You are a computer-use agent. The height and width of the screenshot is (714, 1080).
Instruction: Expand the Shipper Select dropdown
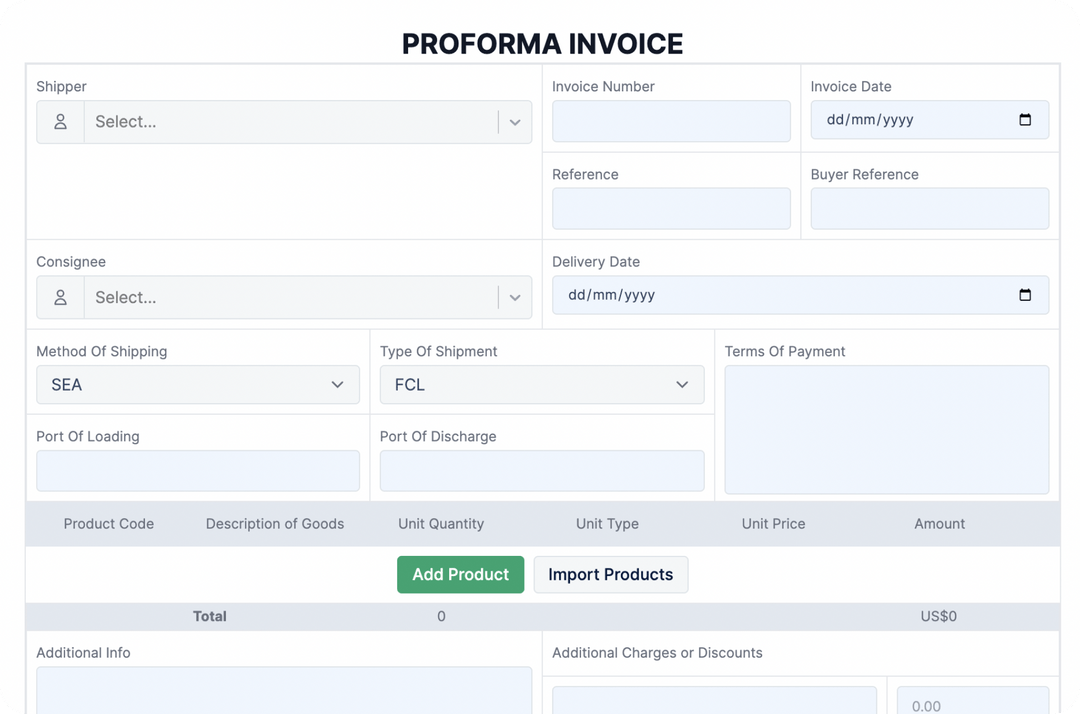(x=515, y=121)
